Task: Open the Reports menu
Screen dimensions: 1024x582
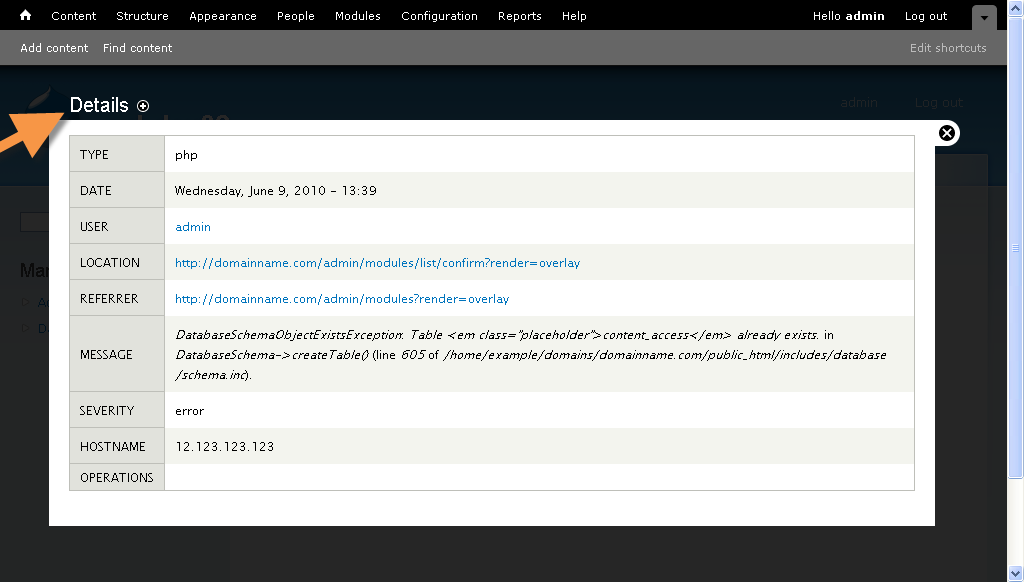Action: pos(519,16)
